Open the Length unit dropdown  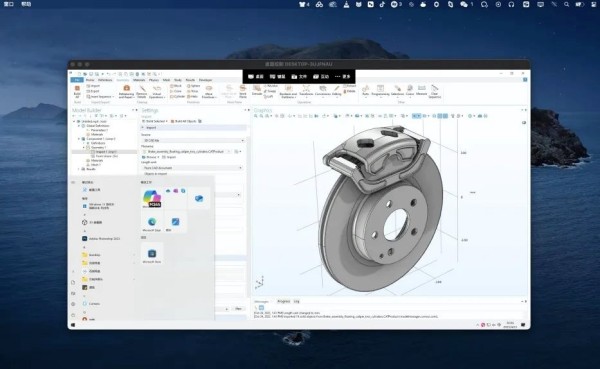coord(192,168)
